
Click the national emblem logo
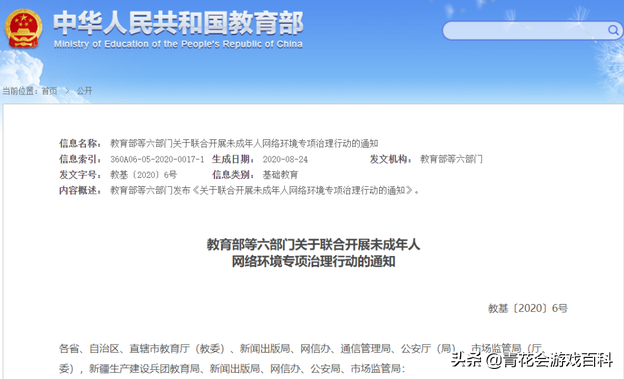coord(23,29)
